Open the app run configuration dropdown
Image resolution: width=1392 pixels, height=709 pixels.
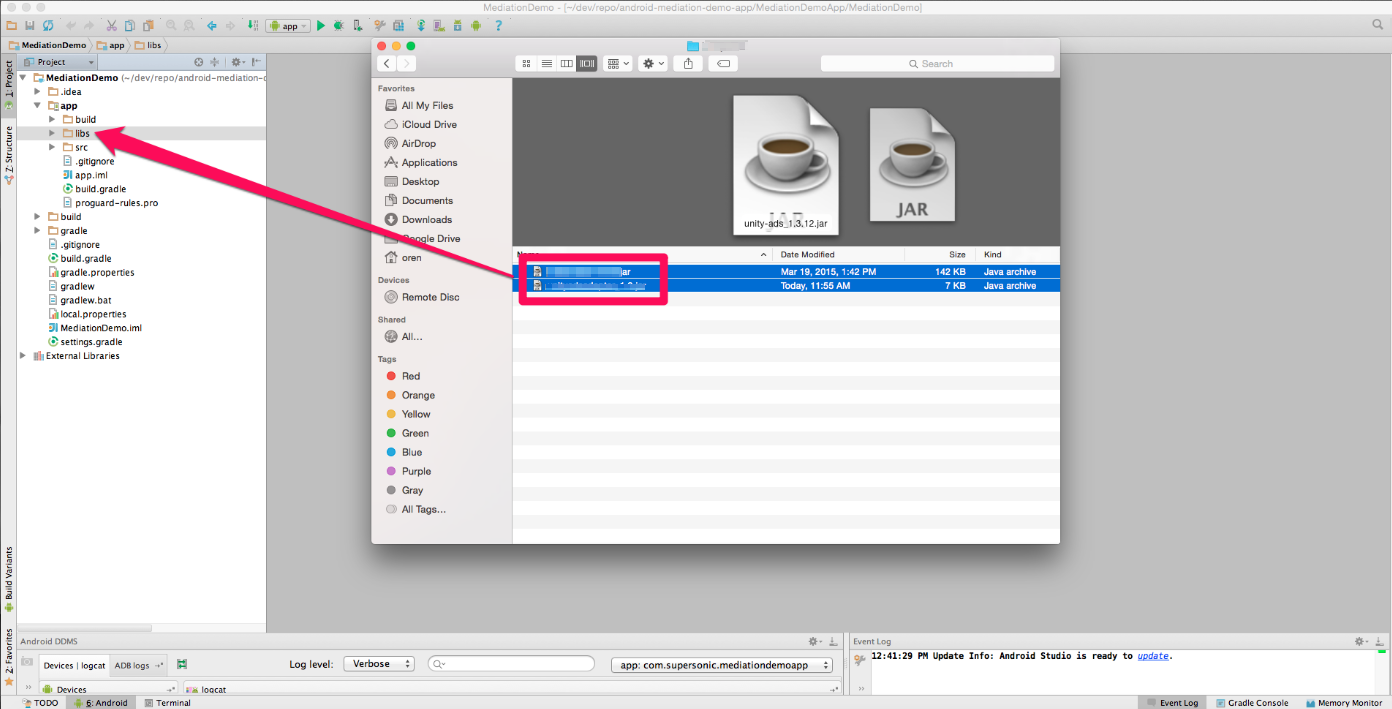tap(287, 25)
